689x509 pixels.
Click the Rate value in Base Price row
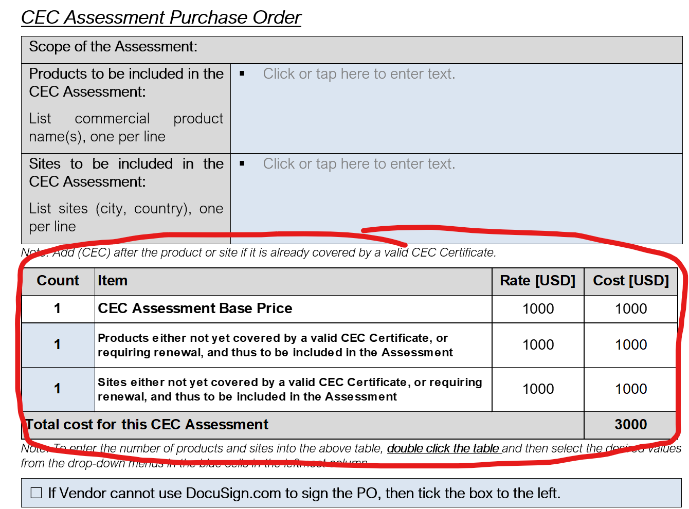[x=537, y=309]
